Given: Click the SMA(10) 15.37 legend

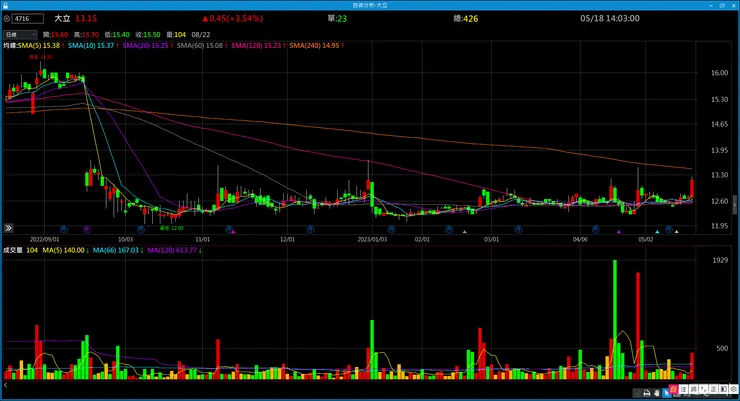Looking at the screenshot, I should click(x=93, y=46).
